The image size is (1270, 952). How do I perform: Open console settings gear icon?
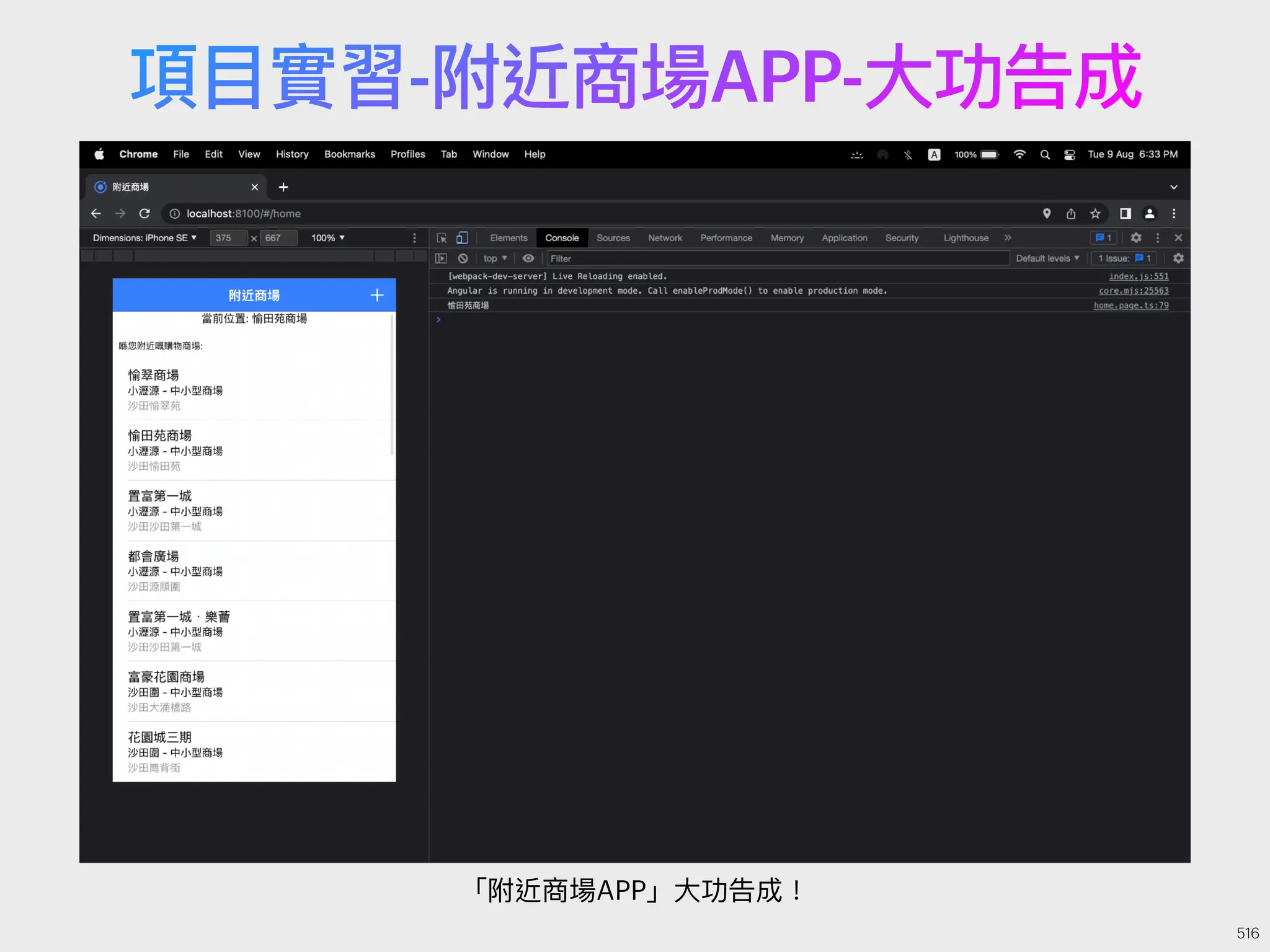[1178, 258]
